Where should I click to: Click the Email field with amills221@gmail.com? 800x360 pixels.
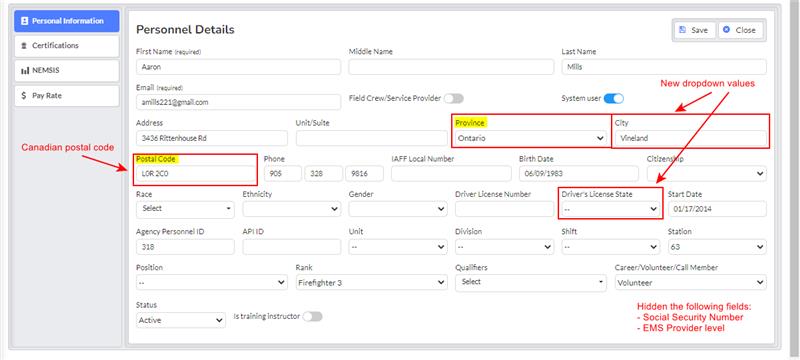click(x=238, y=102)
